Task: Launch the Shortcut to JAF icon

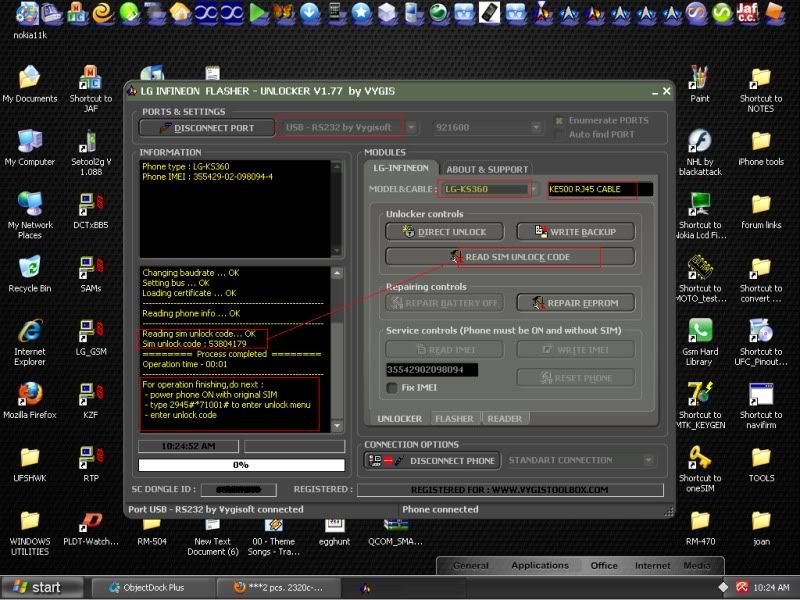Action: 90,89
